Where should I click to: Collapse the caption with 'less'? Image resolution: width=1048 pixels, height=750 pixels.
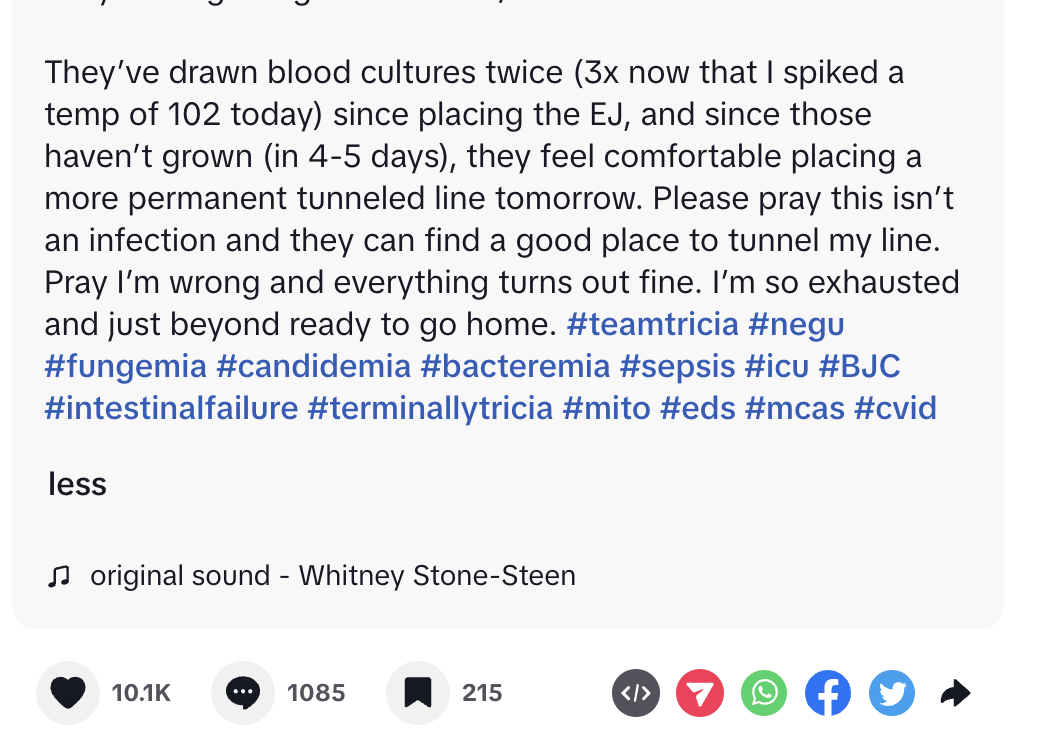click(x=77, y=484)
